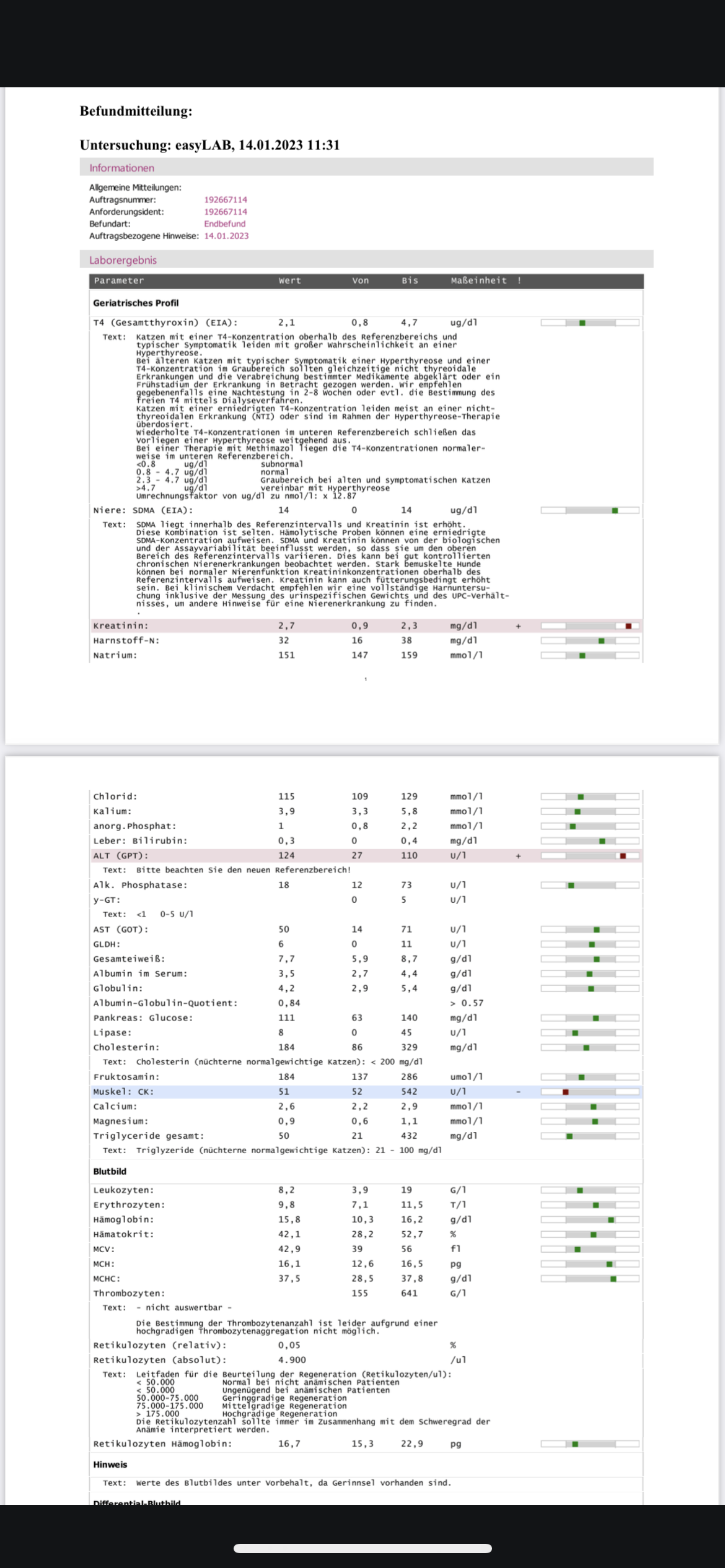Tap the Hämatokrit parameter label
Viewport: 725px width, 1568px height.
click(x=123, y=1234)
